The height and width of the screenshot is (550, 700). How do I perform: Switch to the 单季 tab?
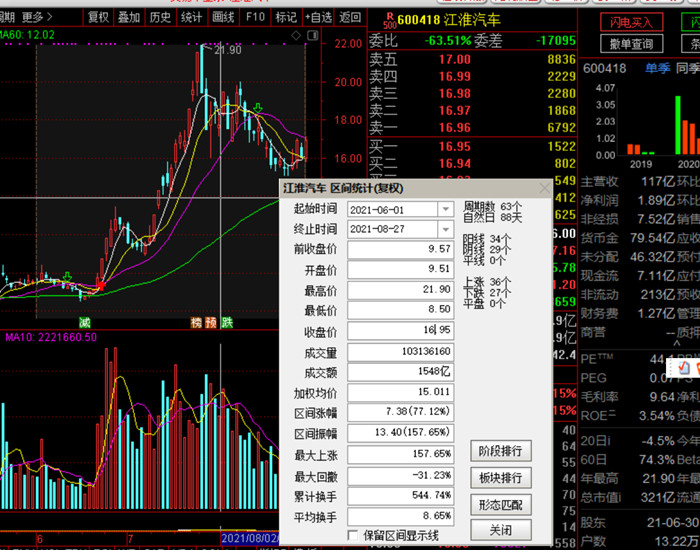658,68
